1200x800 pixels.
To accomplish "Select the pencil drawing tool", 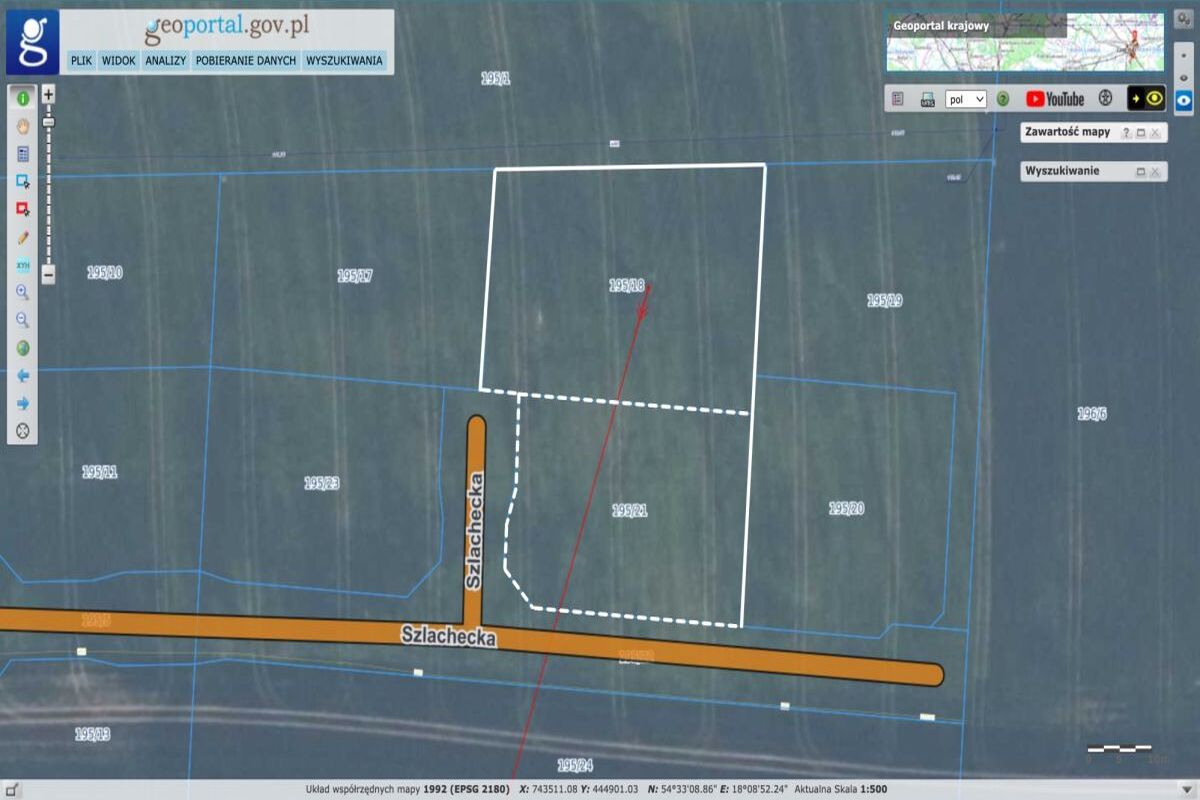I will point(22,238).
